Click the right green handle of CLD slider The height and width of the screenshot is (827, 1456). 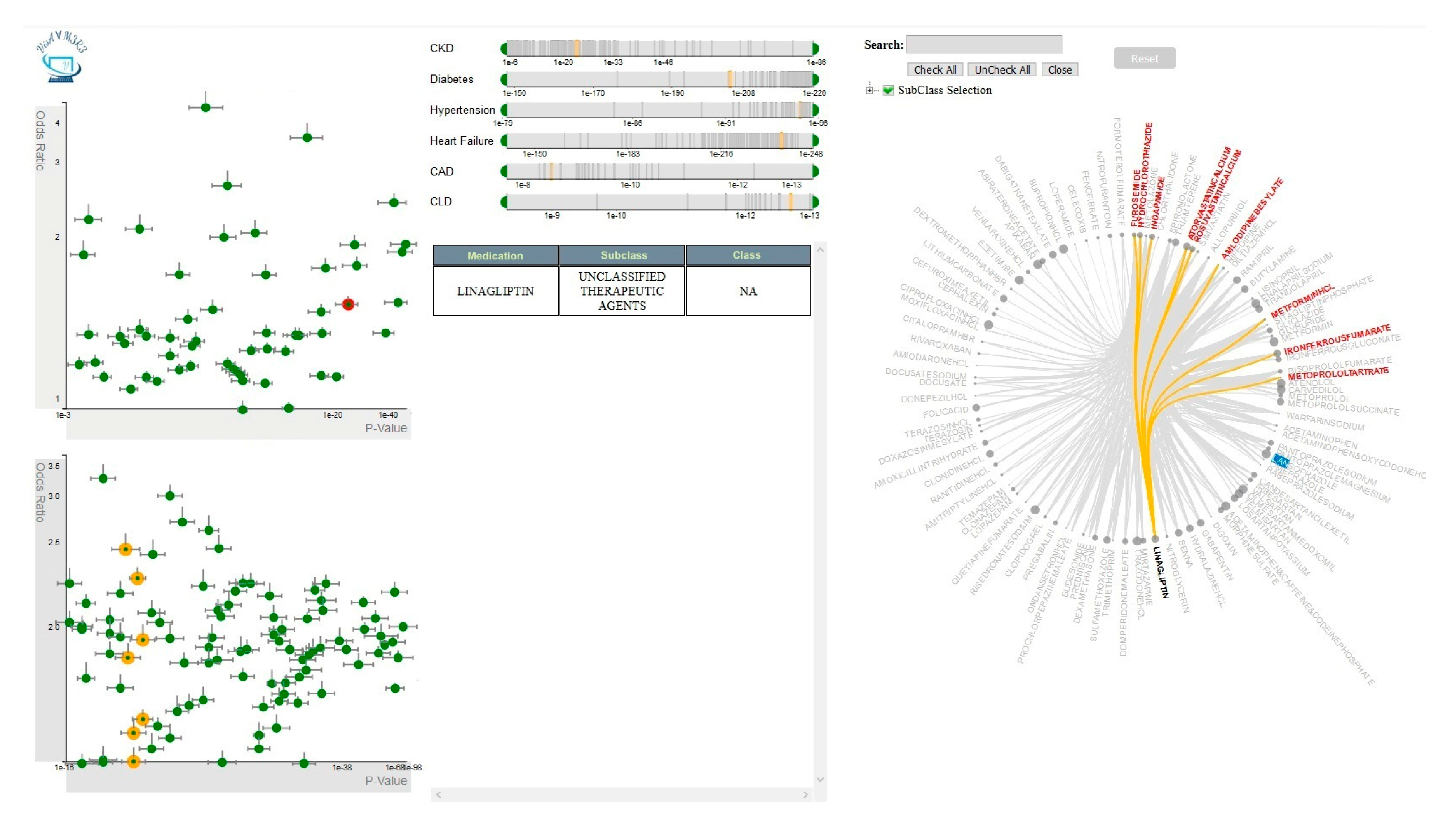point(816,202)
